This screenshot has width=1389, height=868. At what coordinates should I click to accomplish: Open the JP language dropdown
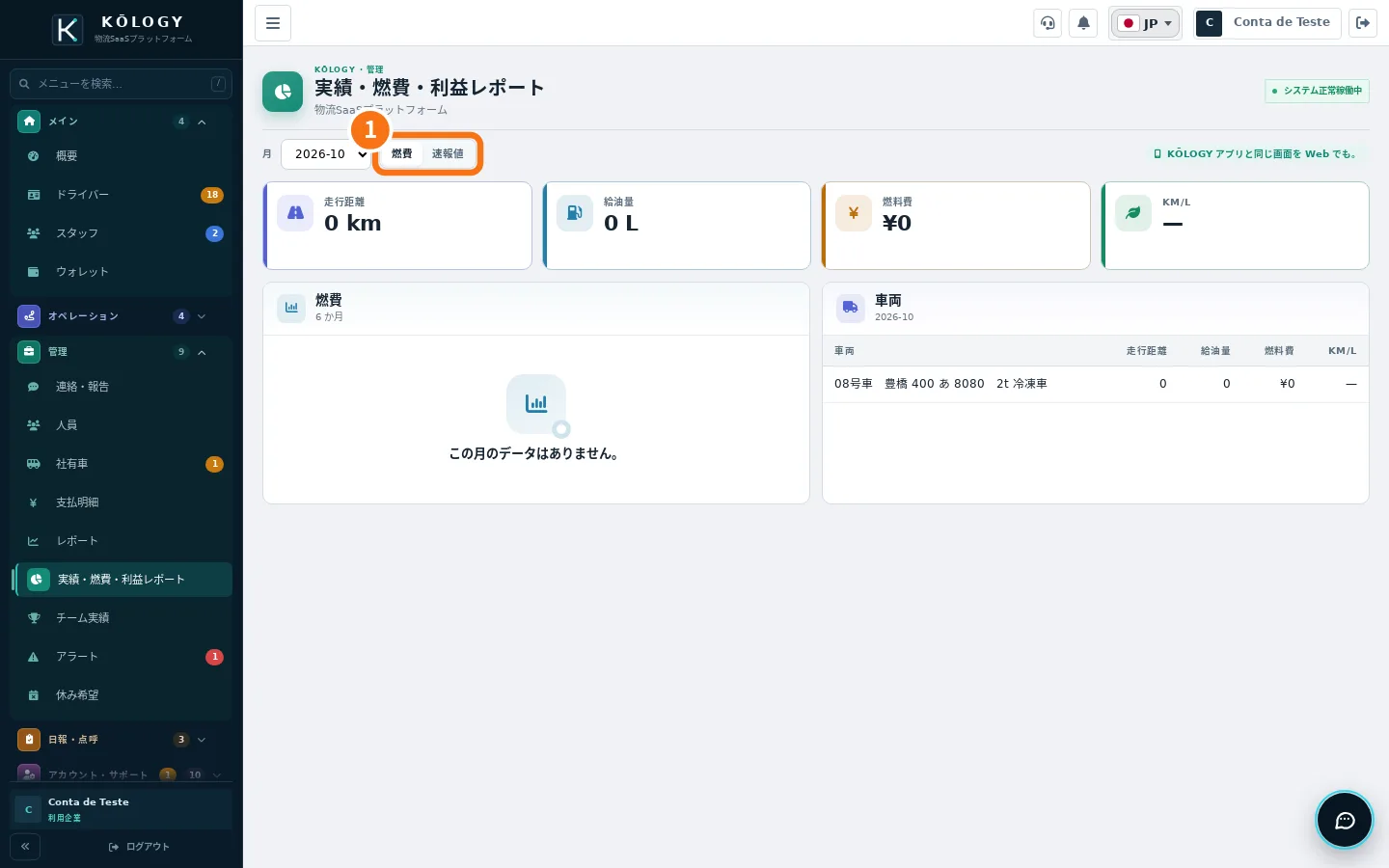point(1145,23)
